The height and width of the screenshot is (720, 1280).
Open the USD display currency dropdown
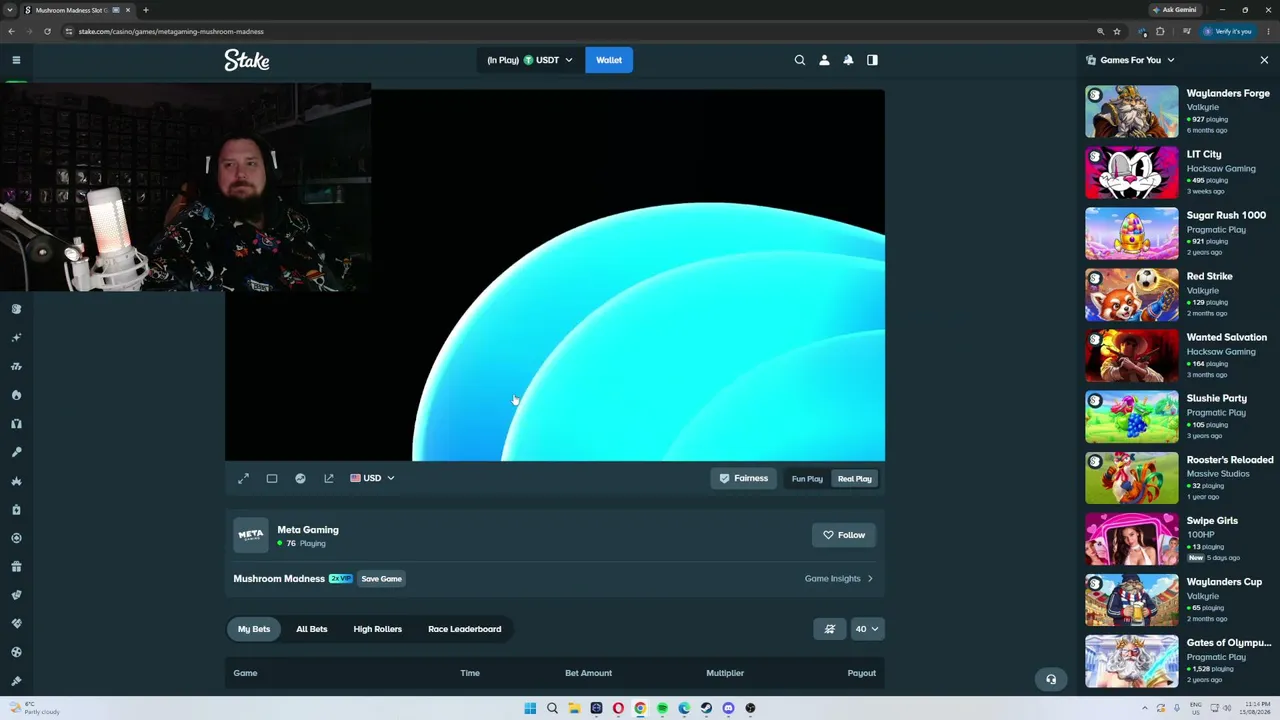click(372, 478)
